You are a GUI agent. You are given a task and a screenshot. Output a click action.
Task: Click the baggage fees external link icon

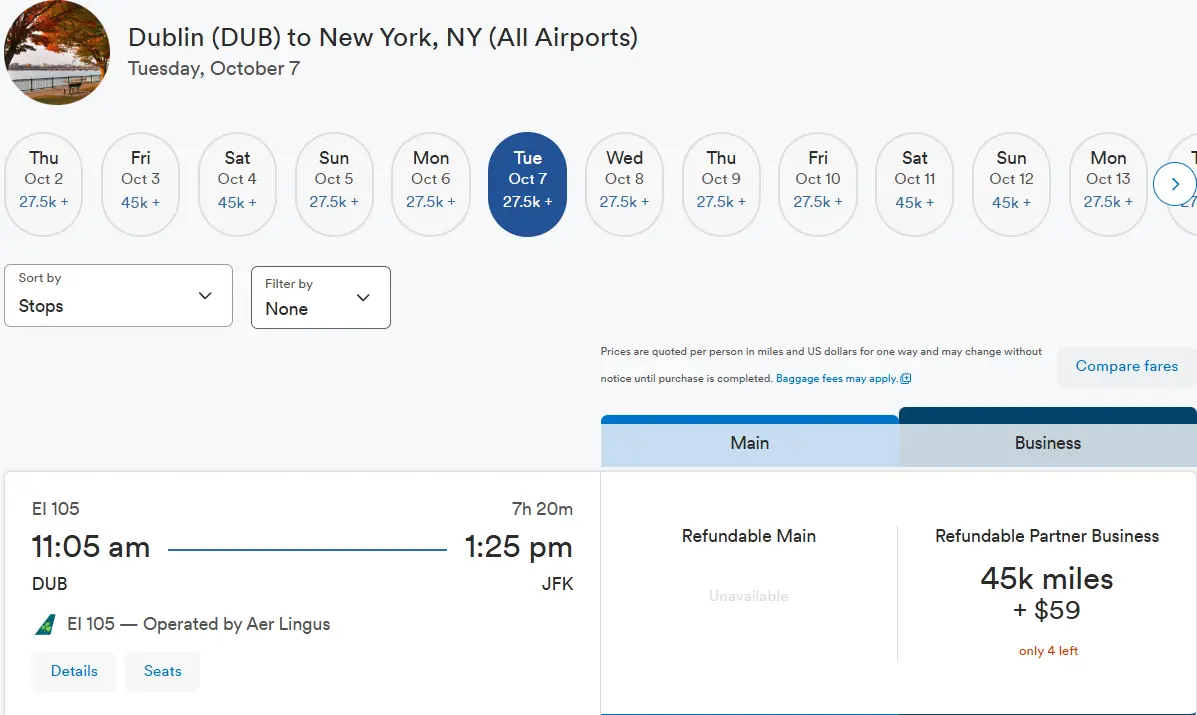[905, 378]
